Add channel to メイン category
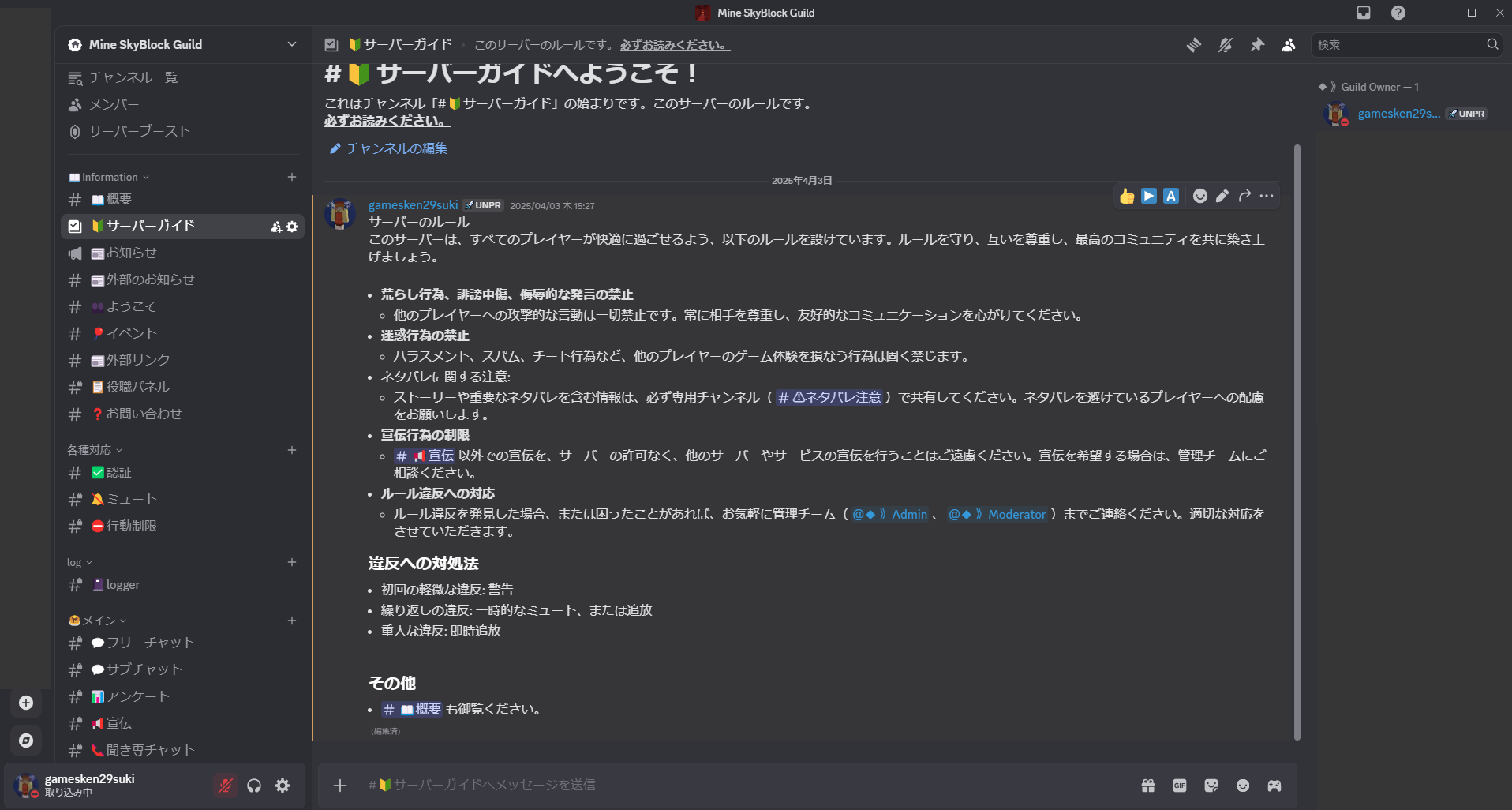This screenshot has height=810, width=1512. (x=292, y=621)
